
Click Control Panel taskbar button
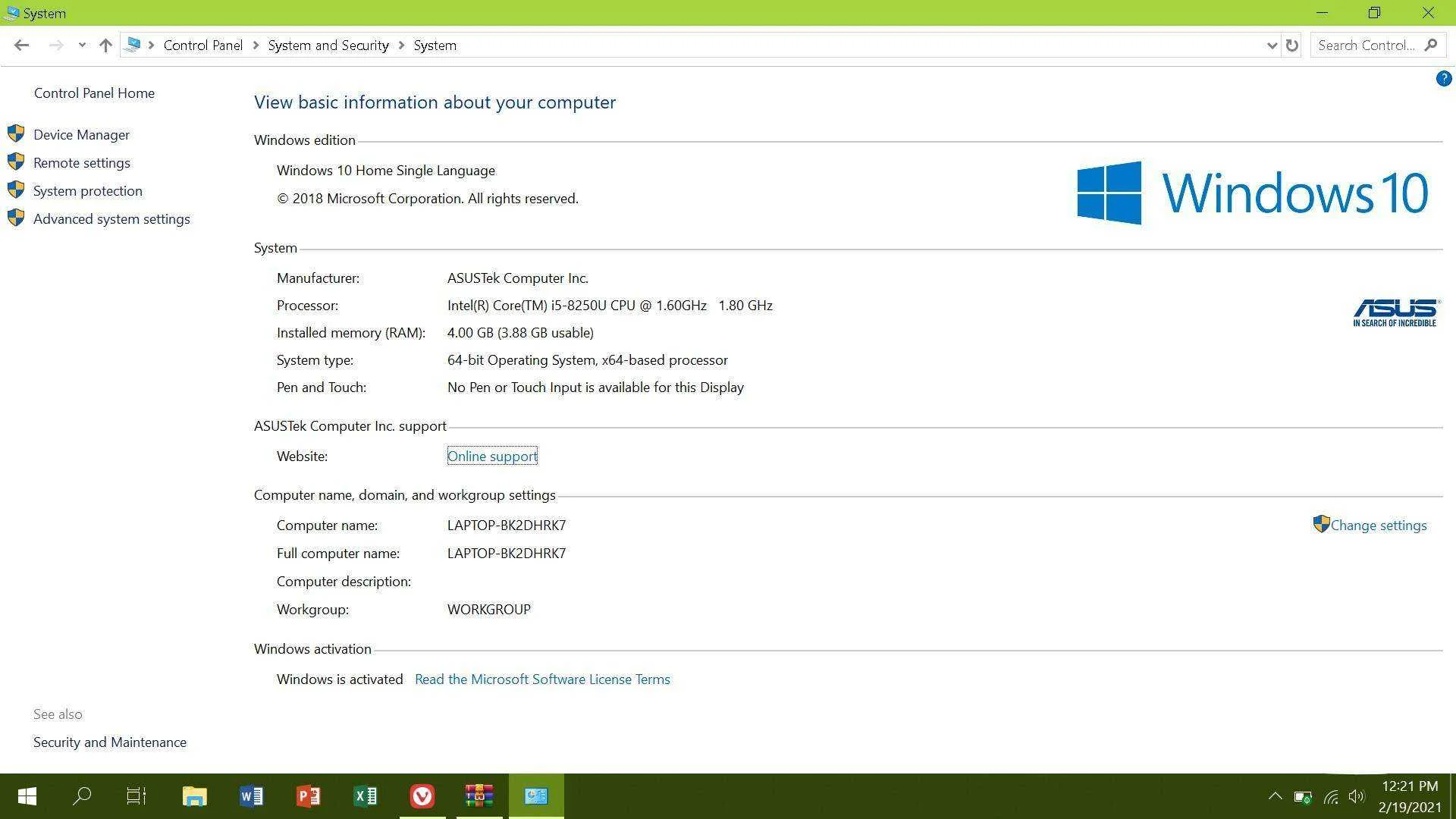536,796
